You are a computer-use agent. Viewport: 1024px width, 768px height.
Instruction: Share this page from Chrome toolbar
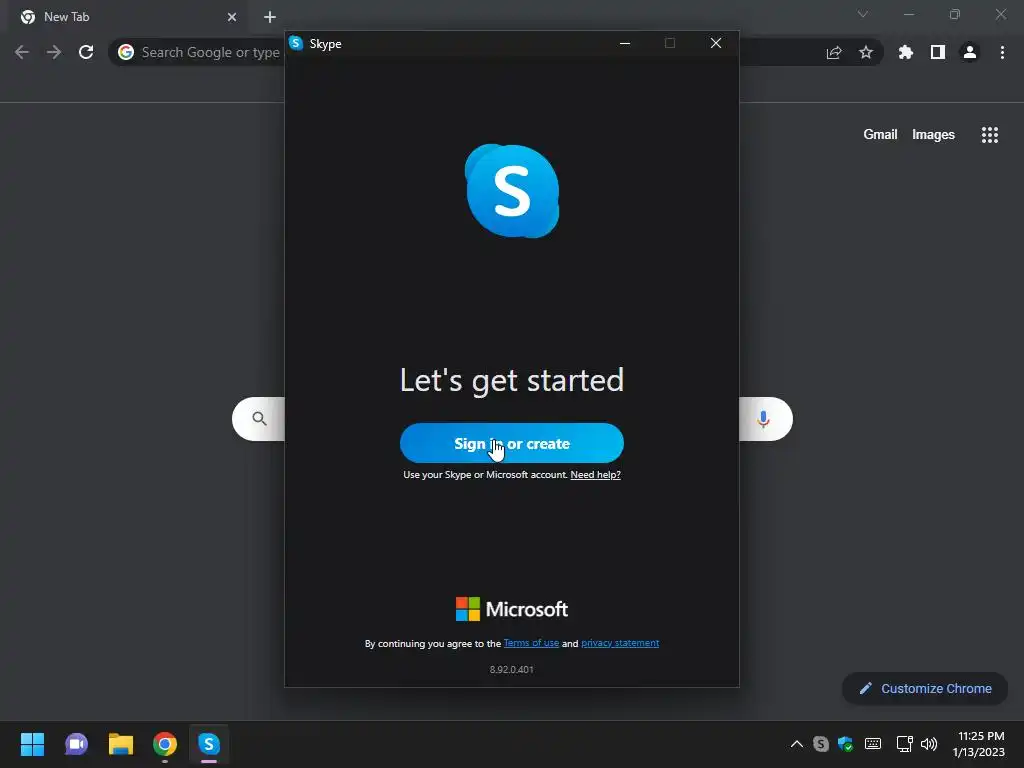coord(834,52)
